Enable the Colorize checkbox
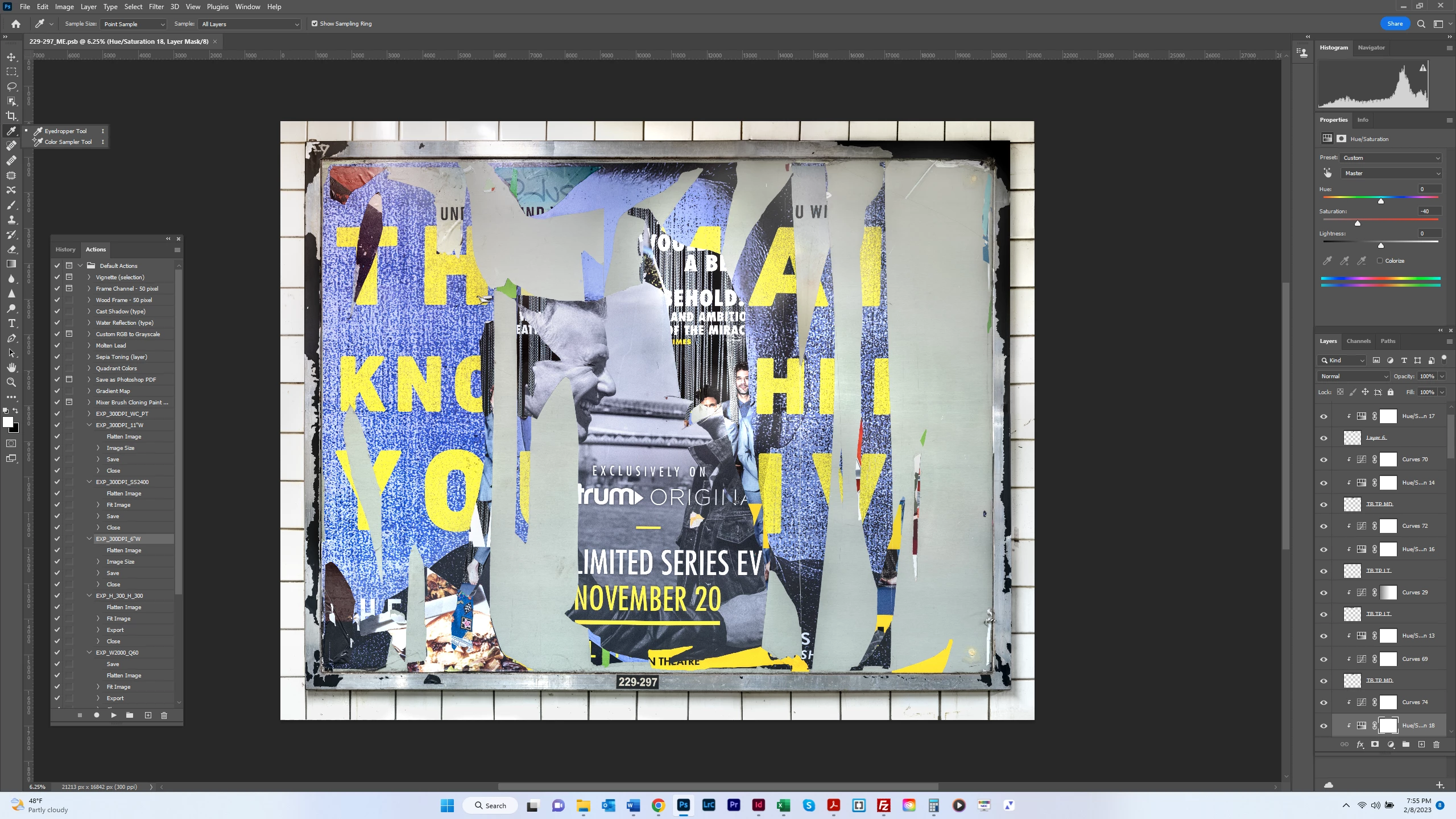This screenshot has height=819, width=1456. pos(1380,260)
